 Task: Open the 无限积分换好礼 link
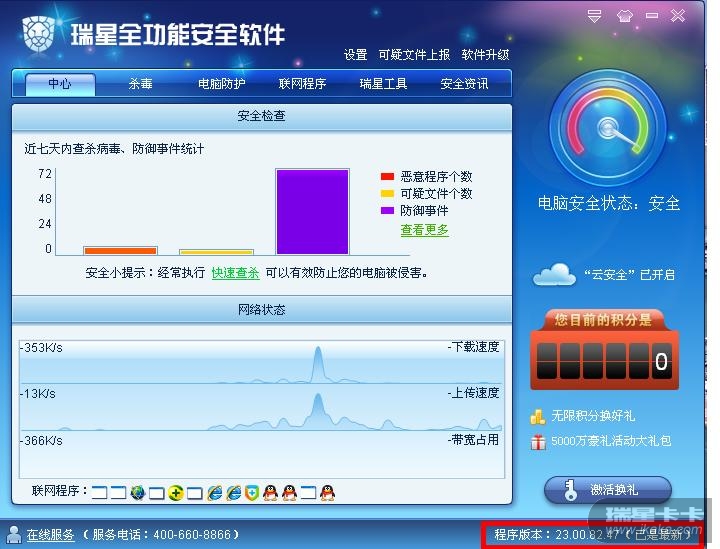593,416
